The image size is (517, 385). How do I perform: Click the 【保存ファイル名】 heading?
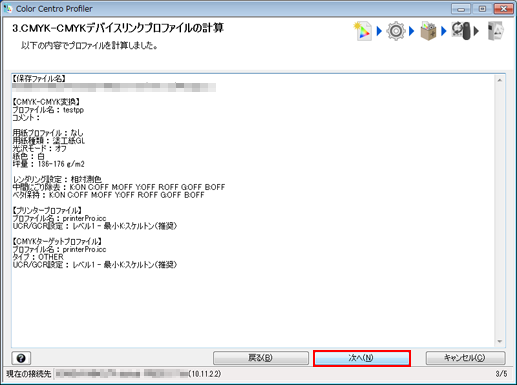click(x=39, y=79)
